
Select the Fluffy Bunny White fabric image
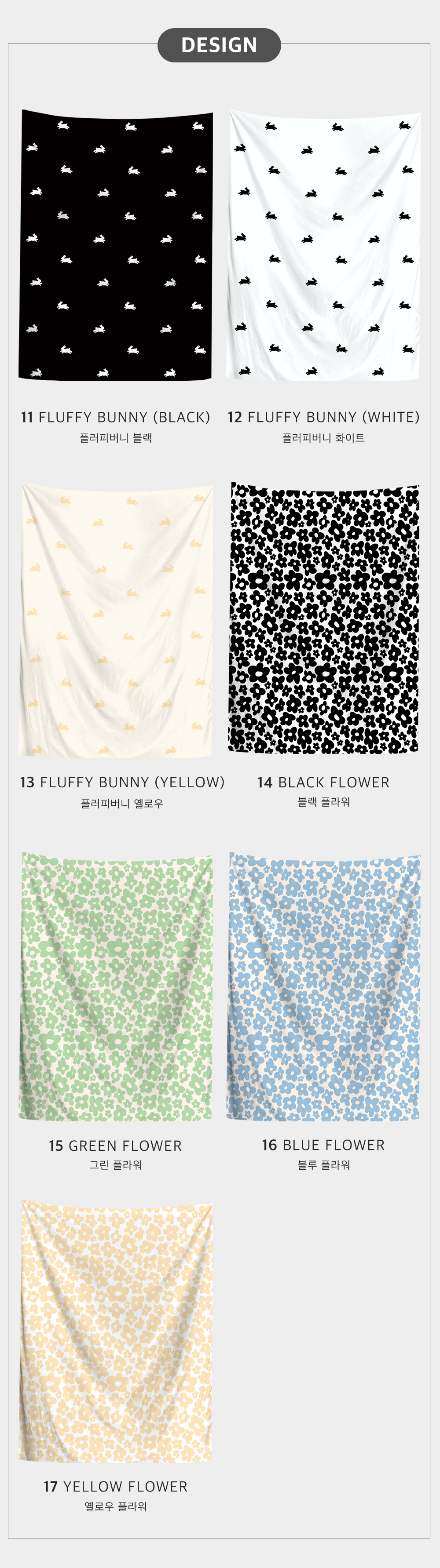(x=323, y=245)
